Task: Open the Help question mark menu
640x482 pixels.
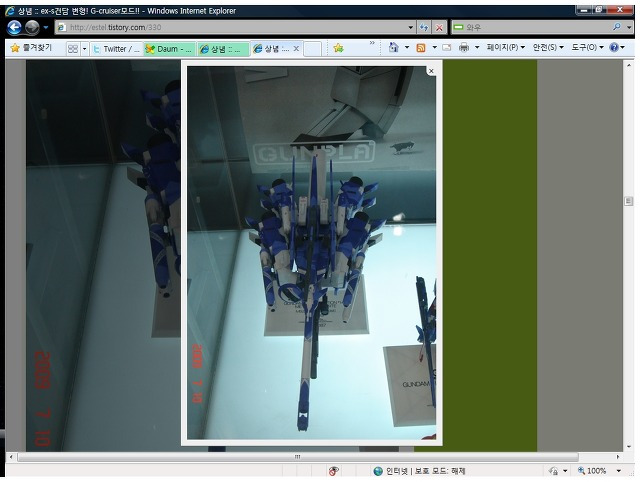Action: [617, 47]
